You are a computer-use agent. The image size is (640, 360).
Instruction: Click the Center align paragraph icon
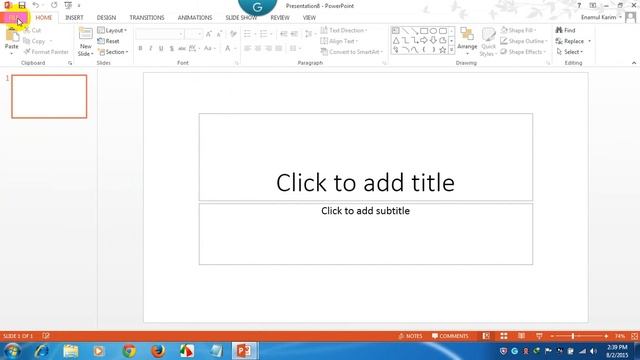pyautogui.click(x=258, y=49)
